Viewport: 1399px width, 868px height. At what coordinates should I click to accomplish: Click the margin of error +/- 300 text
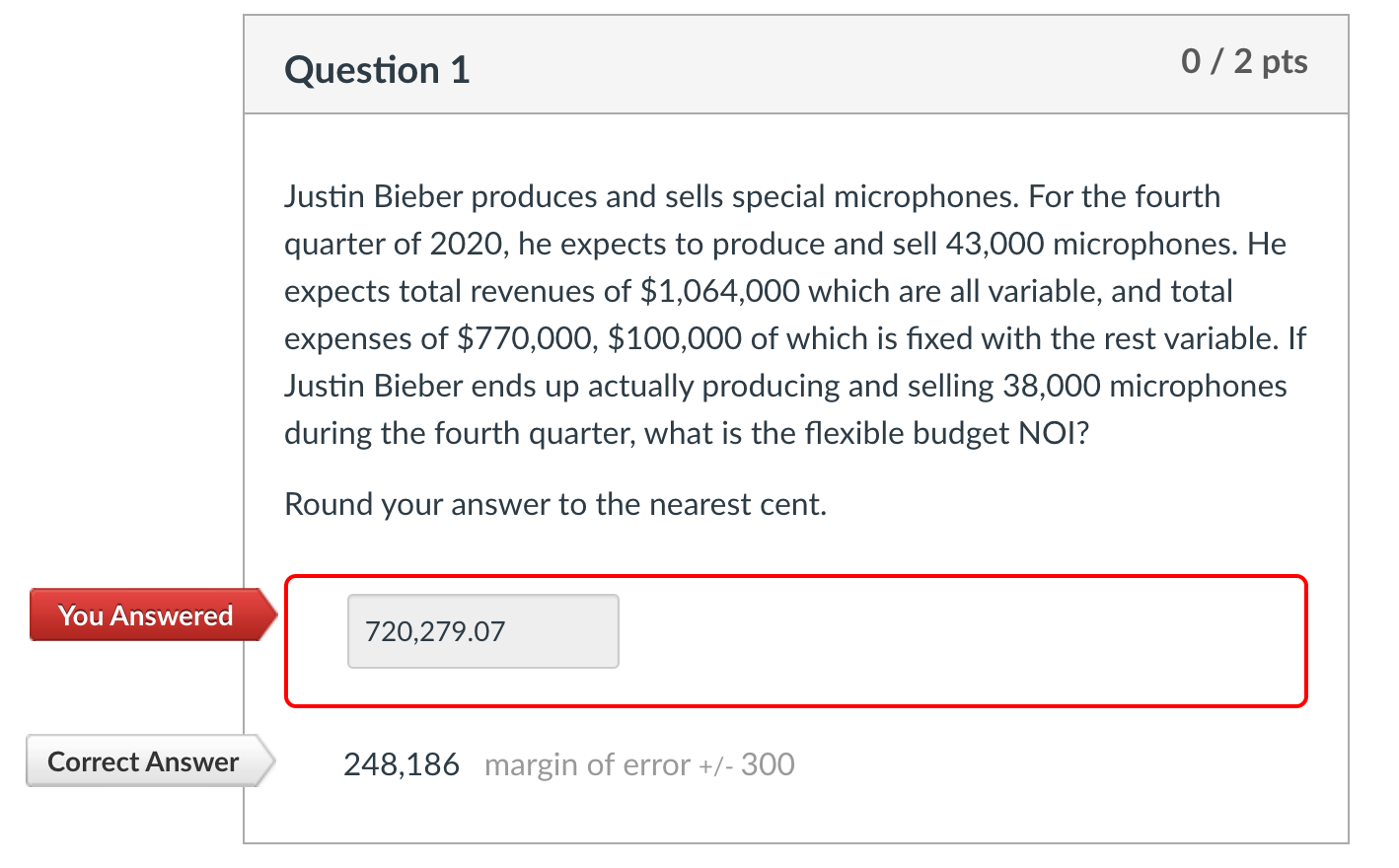[x=637, y=763]
